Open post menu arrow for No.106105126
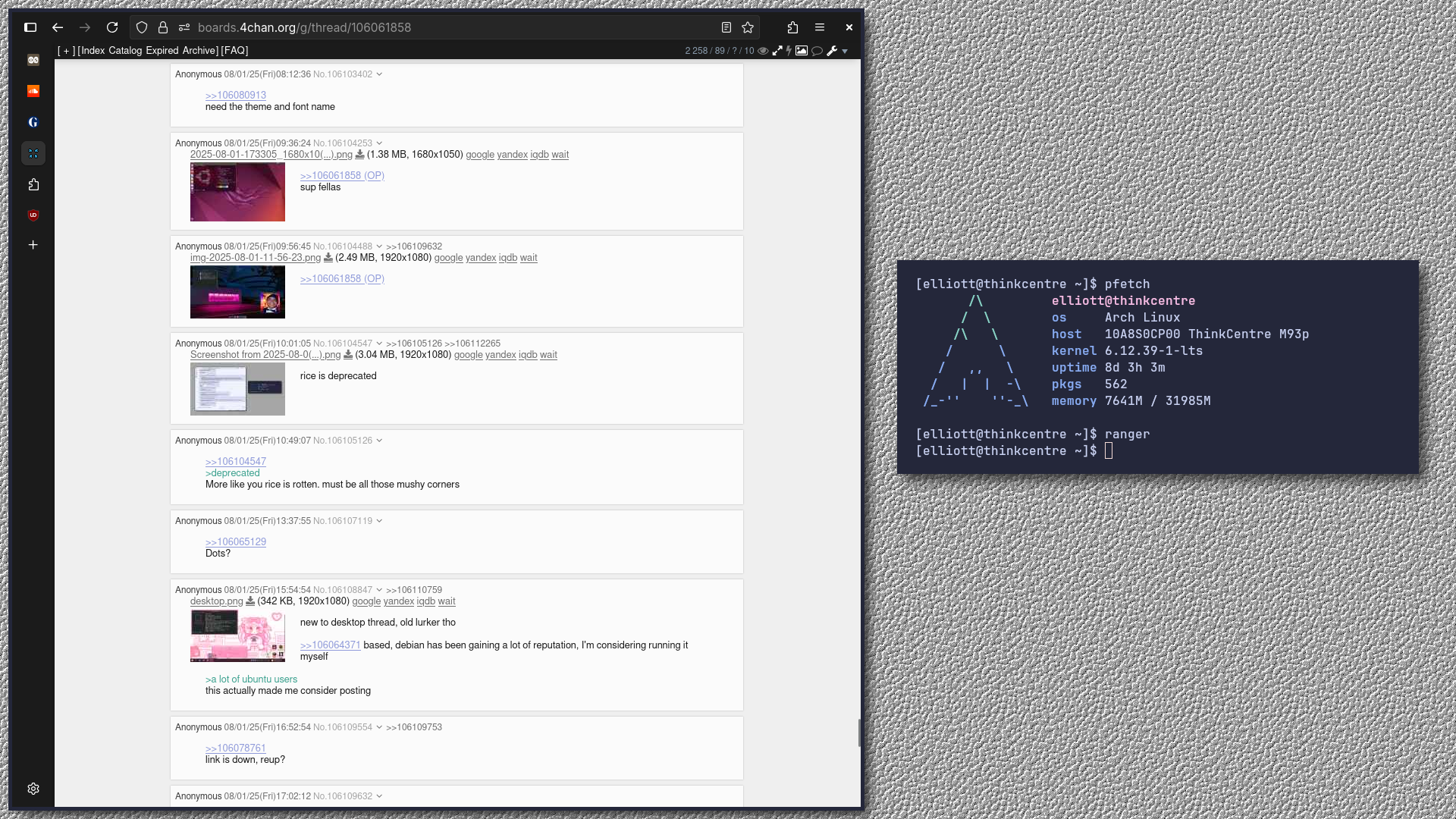Image resolution: width=1456 pixels, height=819 pixels. coord(379,441)
